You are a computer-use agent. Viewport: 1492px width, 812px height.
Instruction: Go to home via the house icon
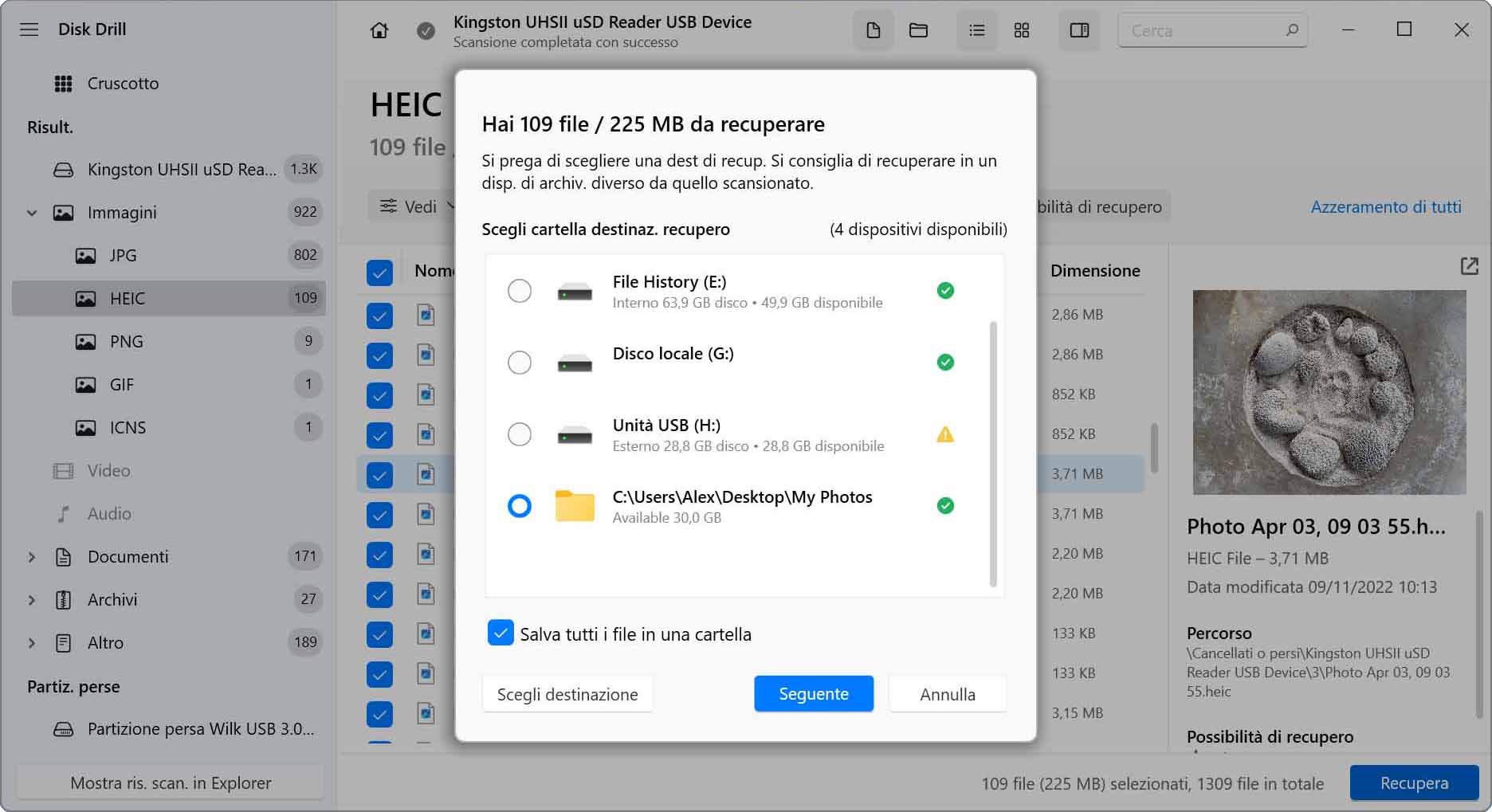pos(379,30)
